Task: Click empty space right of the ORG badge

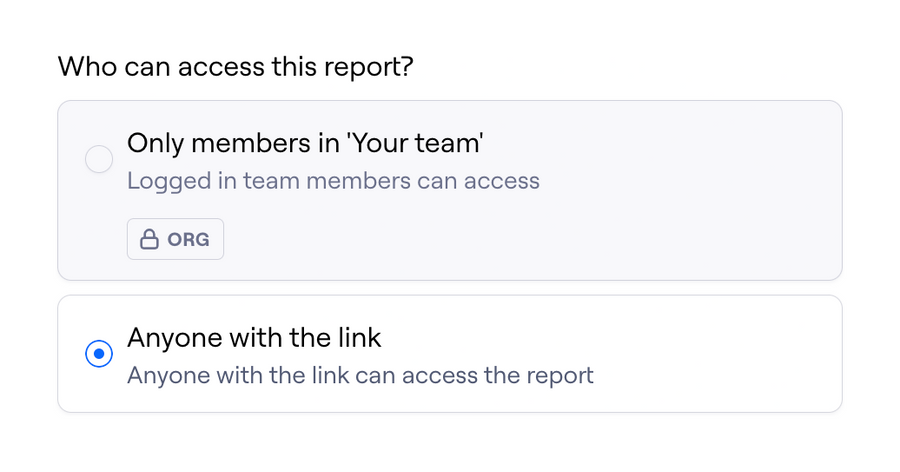Action: coord(500,240)
